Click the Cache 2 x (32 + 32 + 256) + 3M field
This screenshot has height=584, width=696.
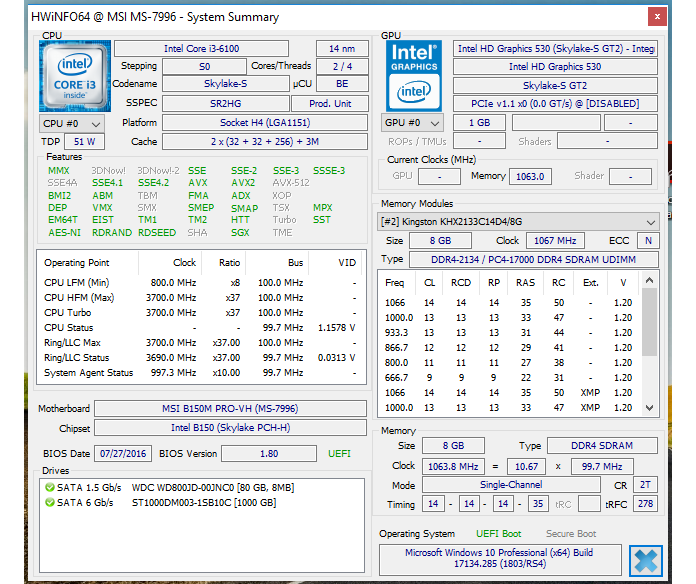click(x=265, y=142)
